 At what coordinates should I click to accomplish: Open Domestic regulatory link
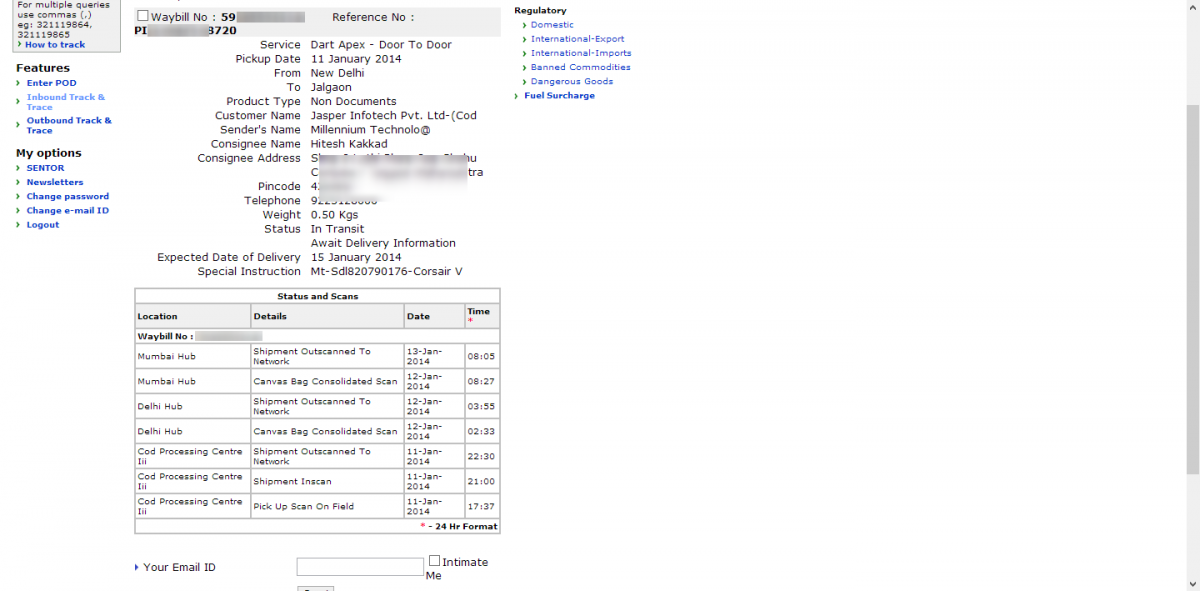tap(552, 25)
